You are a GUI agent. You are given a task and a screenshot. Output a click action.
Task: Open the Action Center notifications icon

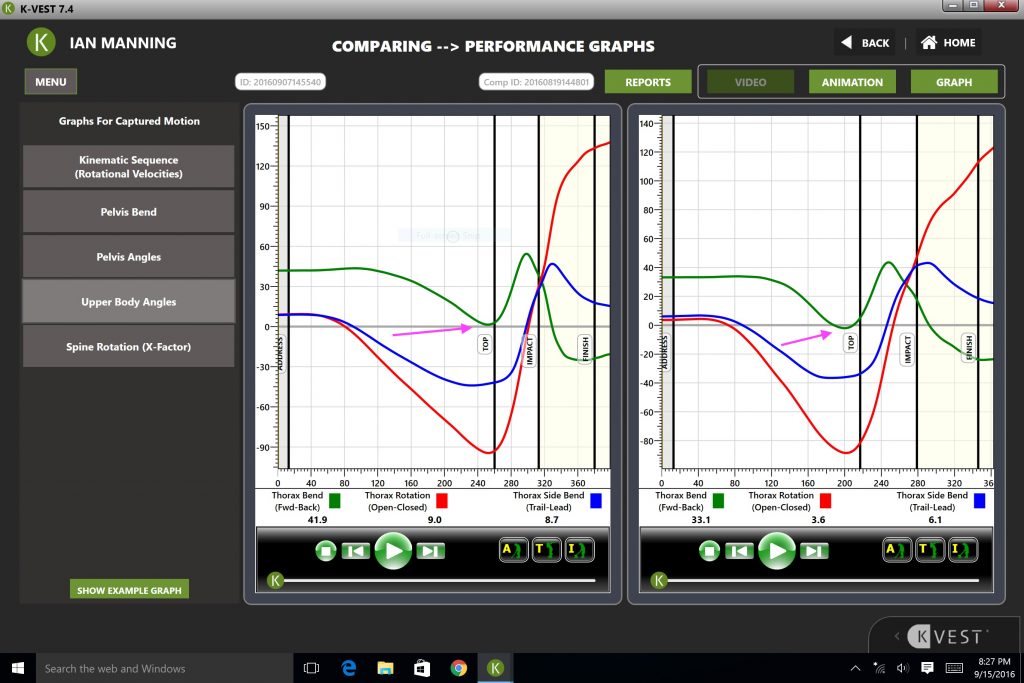[x=927, y=668]
